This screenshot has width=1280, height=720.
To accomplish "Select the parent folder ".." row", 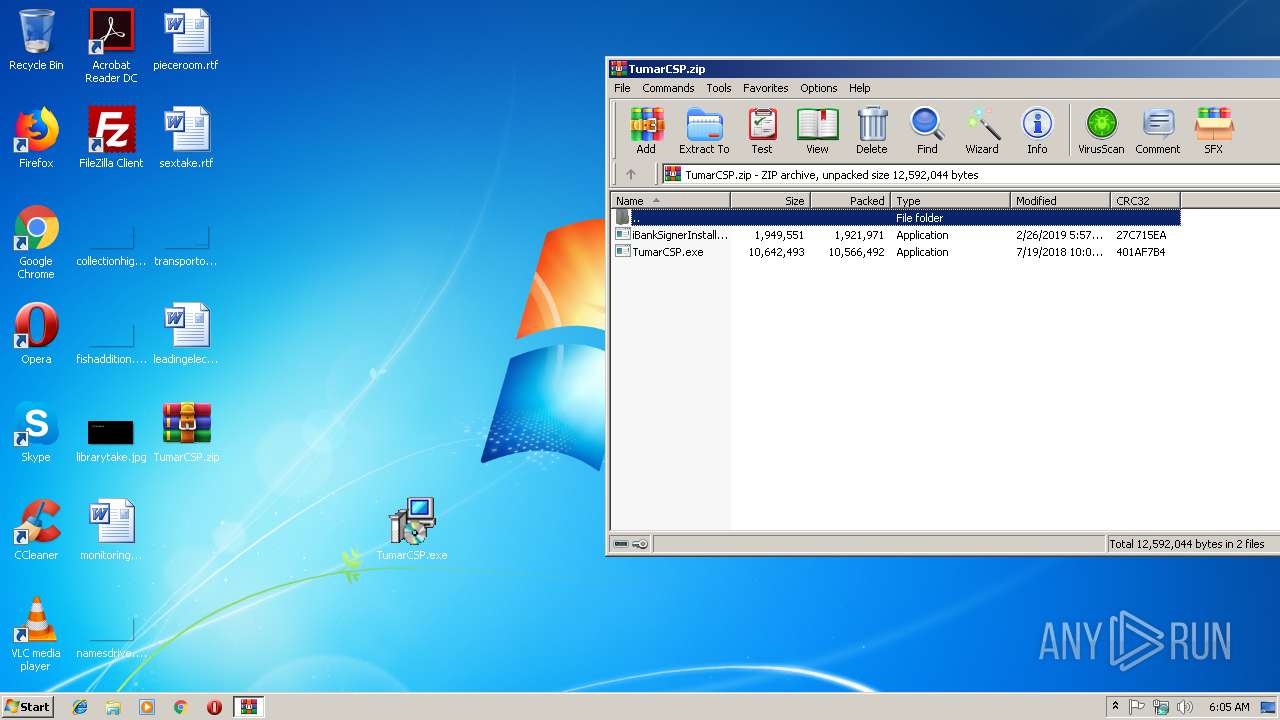I will [896, 217].
